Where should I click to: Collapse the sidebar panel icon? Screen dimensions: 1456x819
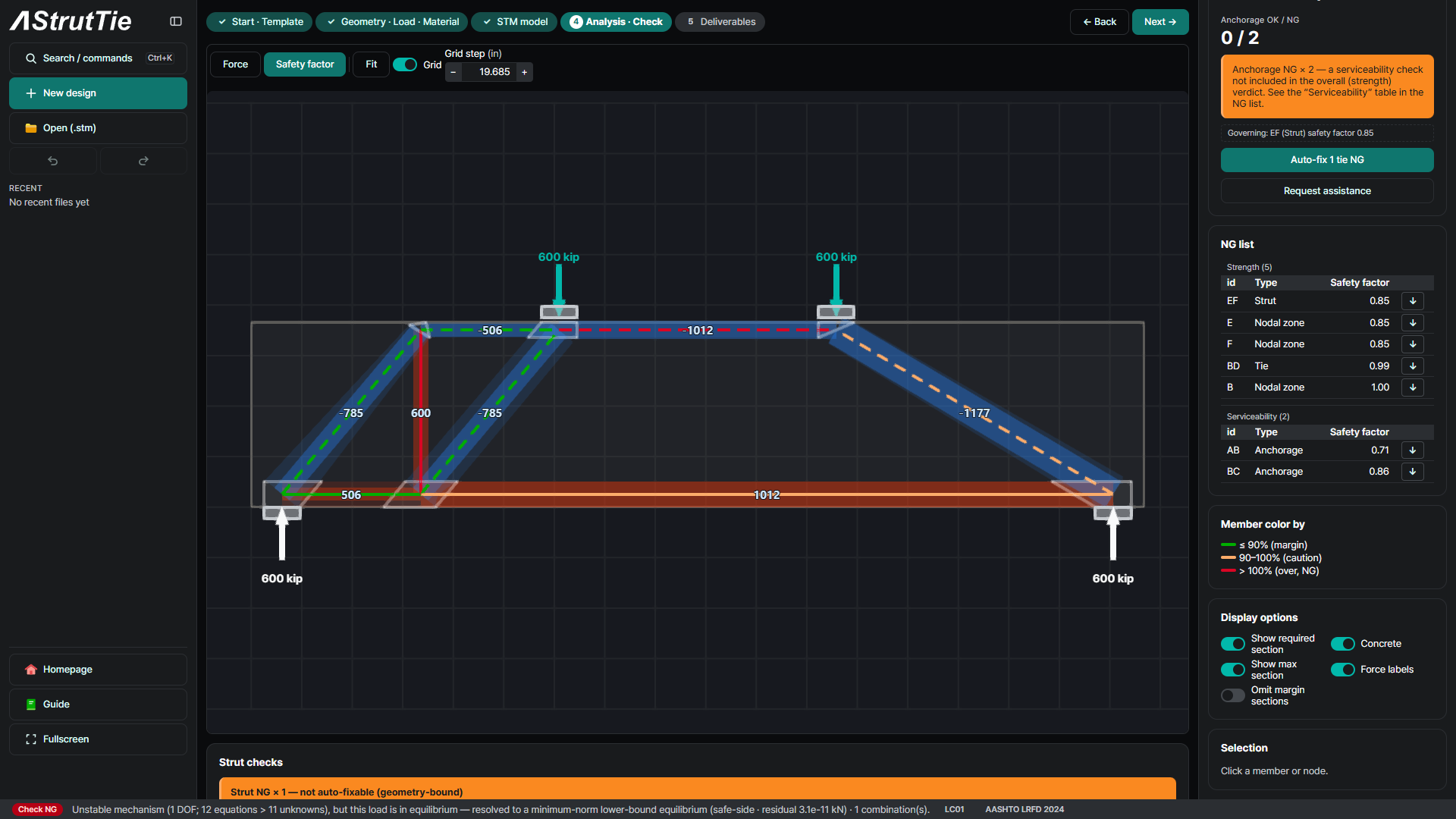click(176, 21)
